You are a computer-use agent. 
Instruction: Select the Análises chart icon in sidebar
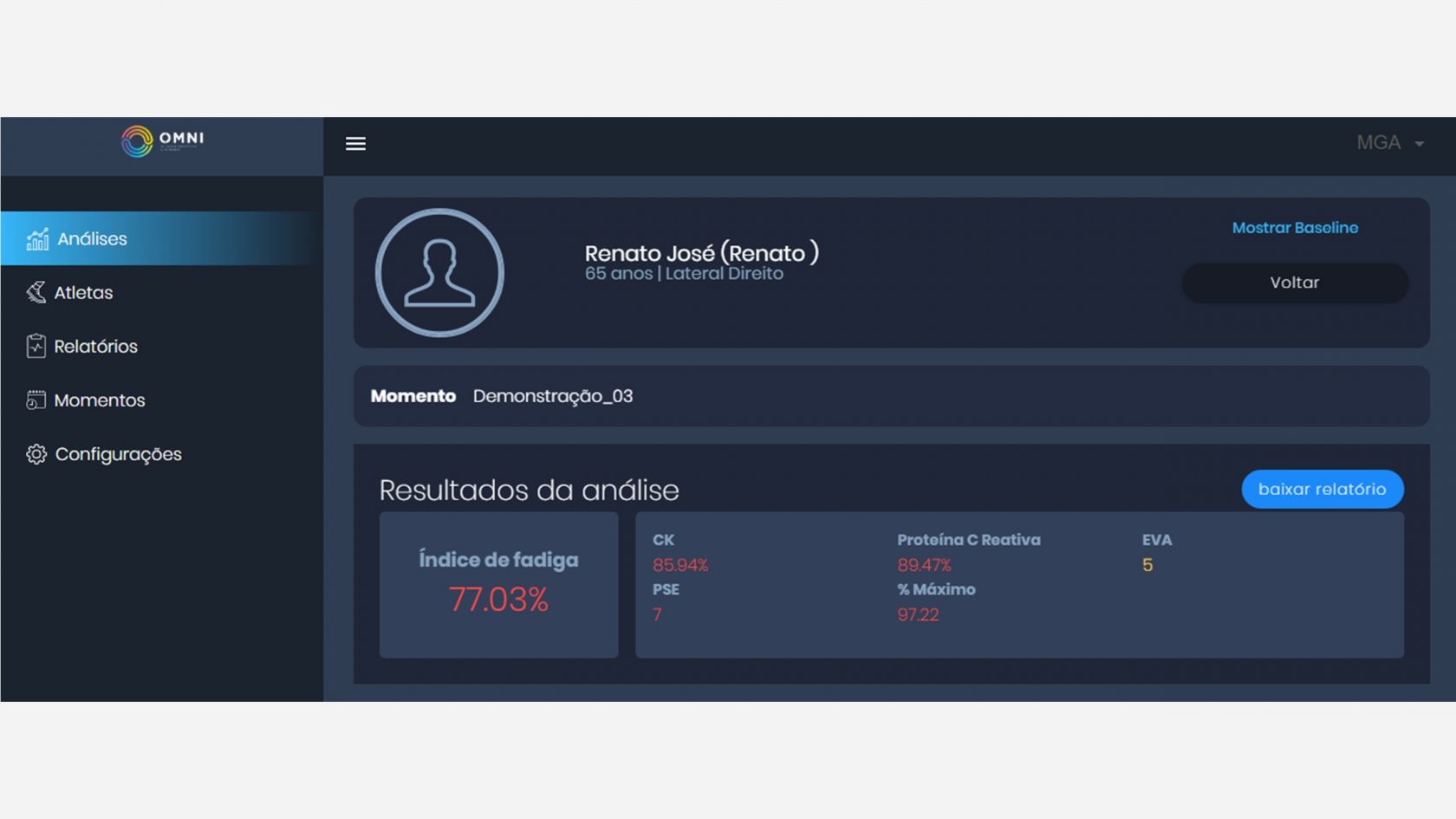(36, 239)
